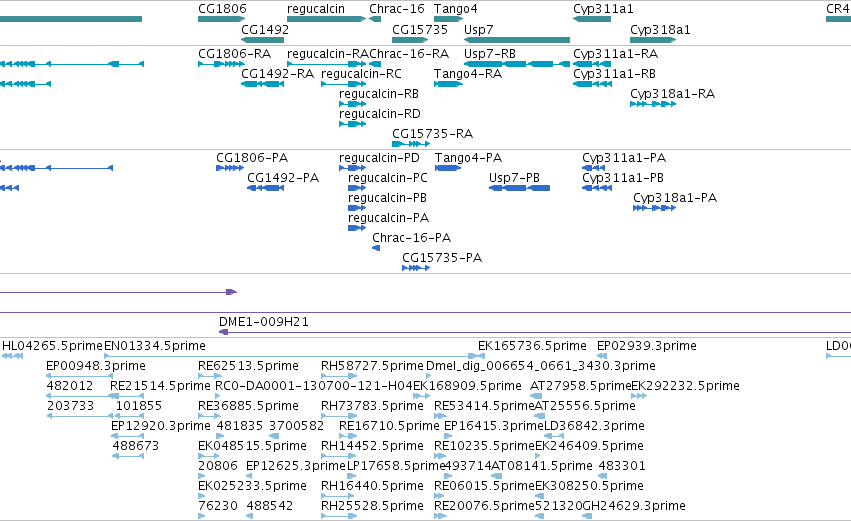Click protein regucalcin-PC

point(357,188)
